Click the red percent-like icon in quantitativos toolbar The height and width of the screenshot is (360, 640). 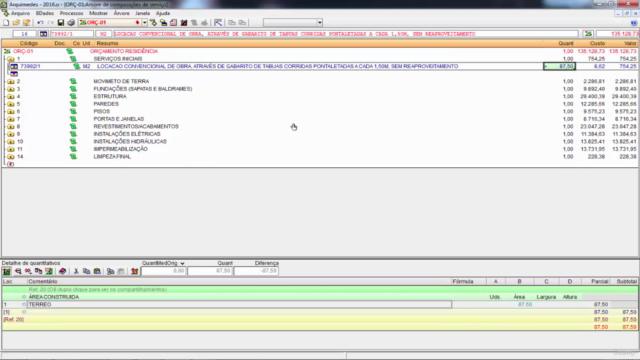tap(28, 271)
